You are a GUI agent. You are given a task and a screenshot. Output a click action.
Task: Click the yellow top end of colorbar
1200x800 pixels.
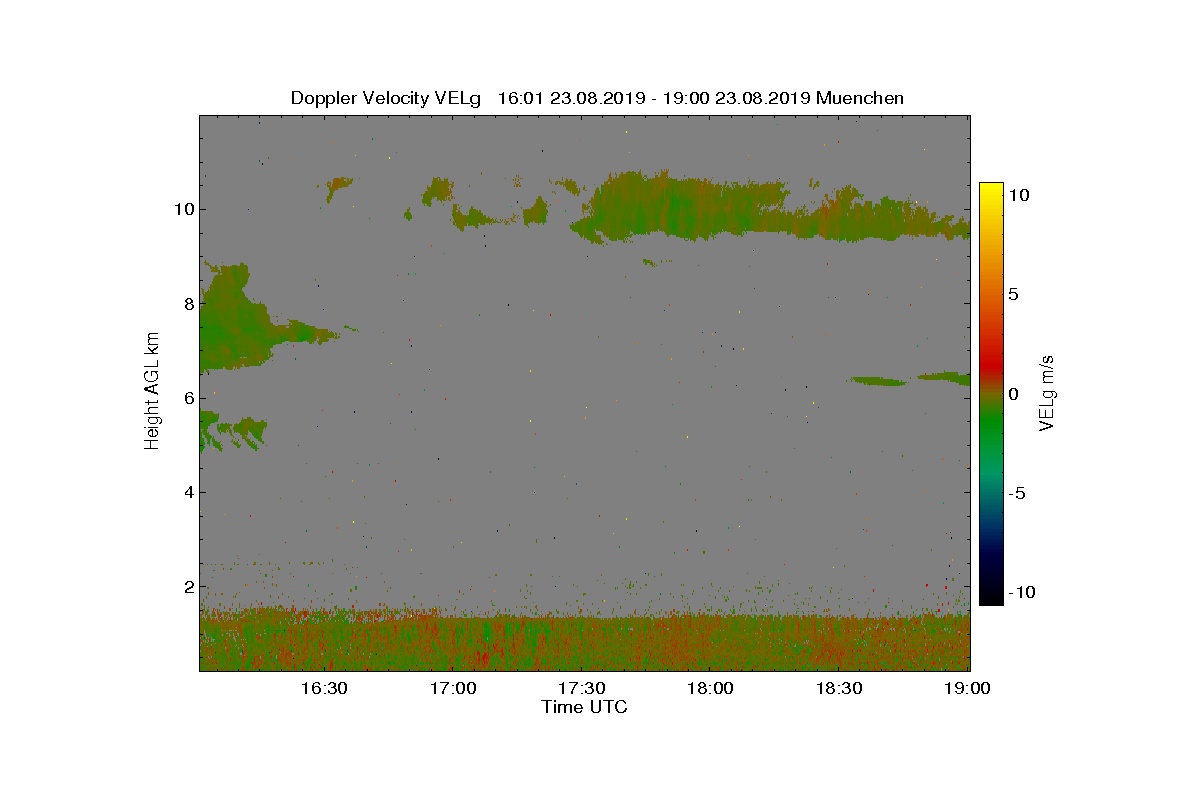(991, 190)
